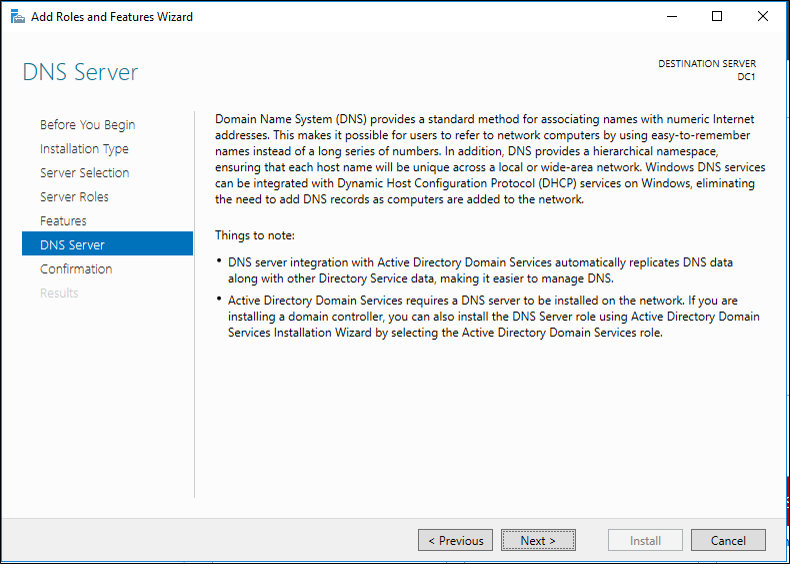Open the Installation Type step
This screenshot has height=564, width=790.
(84, 149)
